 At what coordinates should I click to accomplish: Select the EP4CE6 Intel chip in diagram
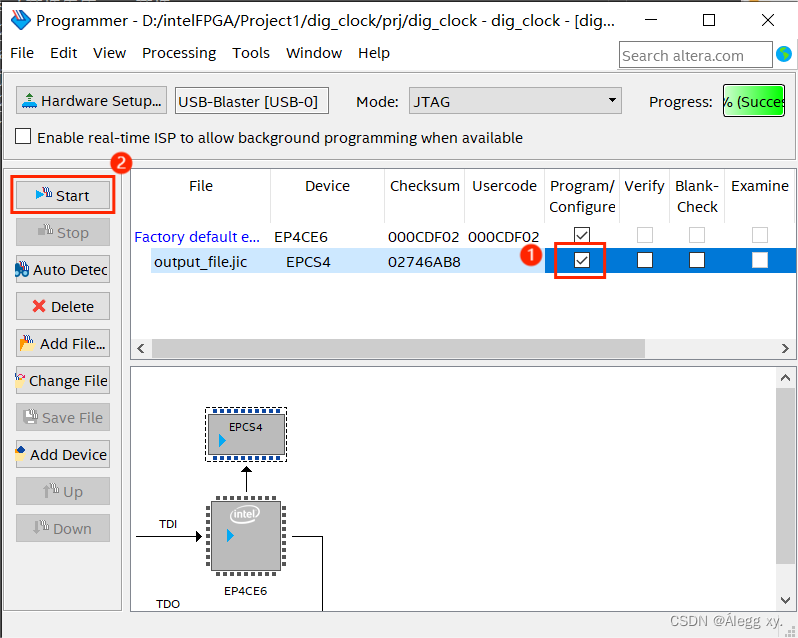tap(246, 536)
